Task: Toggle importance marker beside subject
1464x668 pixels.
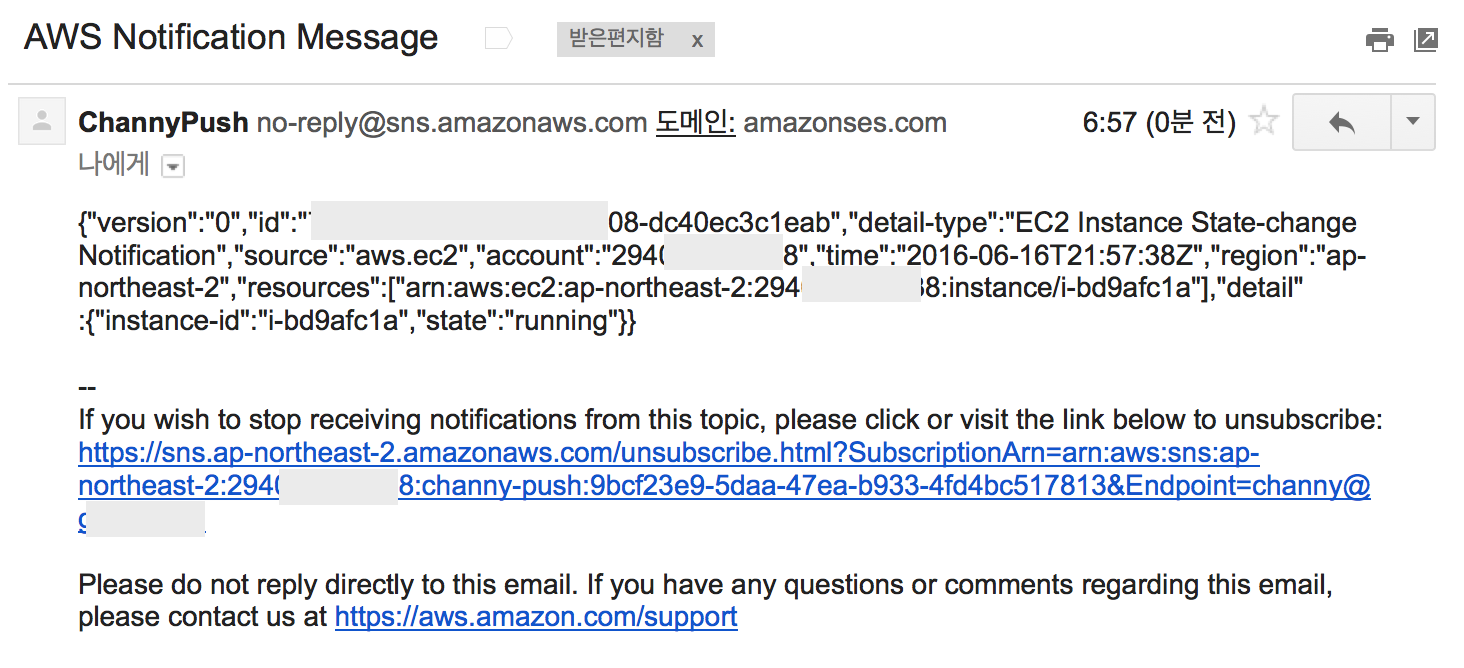Action: [x=498, y=39]
